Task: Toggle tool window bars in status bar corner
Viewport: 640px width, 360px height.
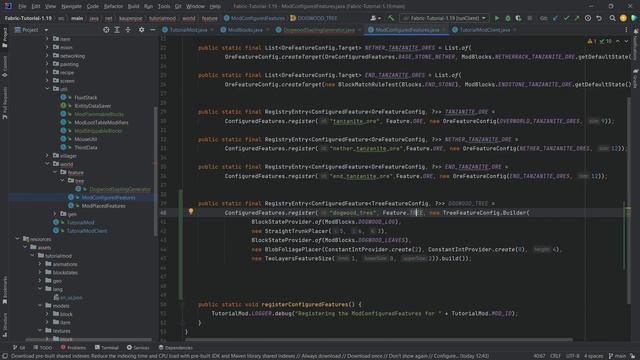Action: tap(4, 356)
